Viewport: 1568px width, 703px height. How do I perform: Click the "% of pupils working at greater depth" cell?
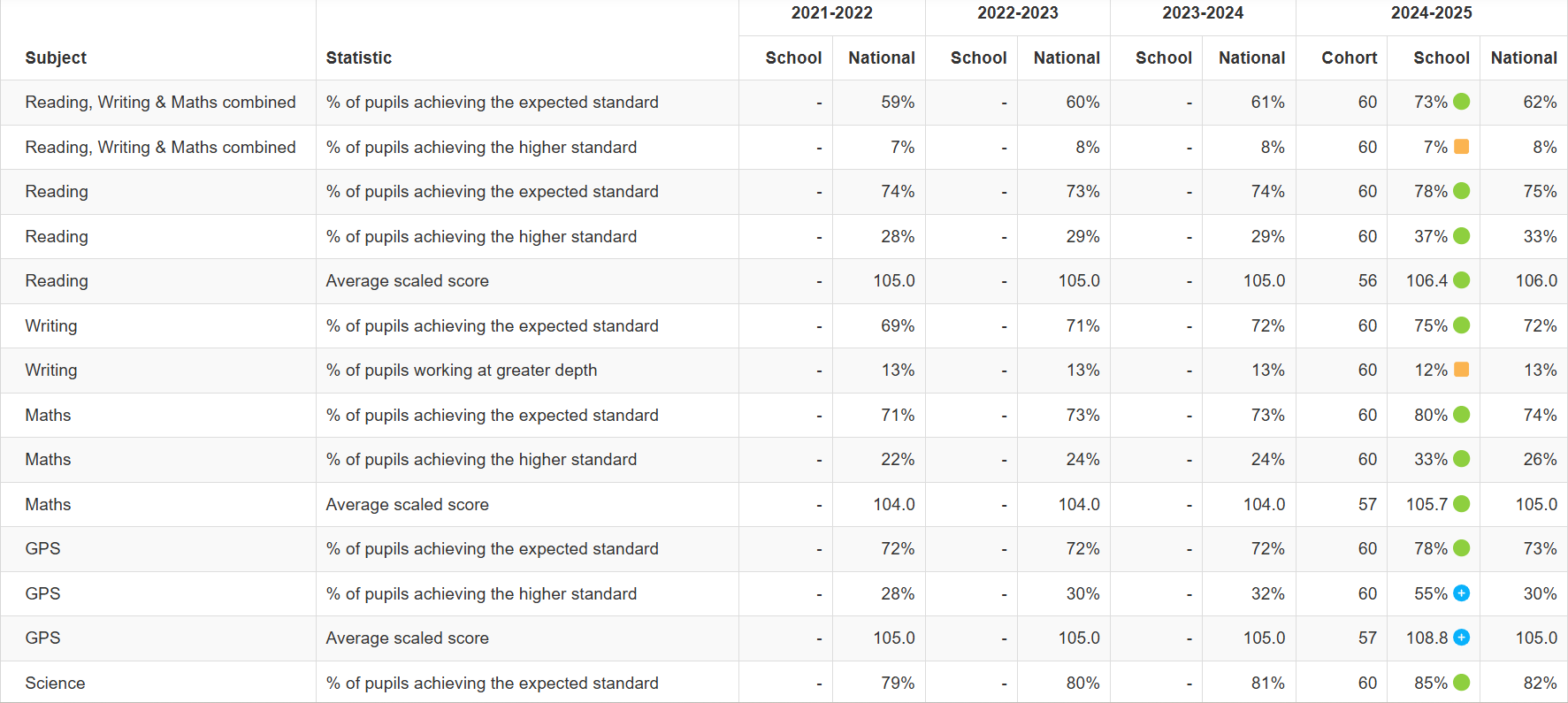click(461, 370)
